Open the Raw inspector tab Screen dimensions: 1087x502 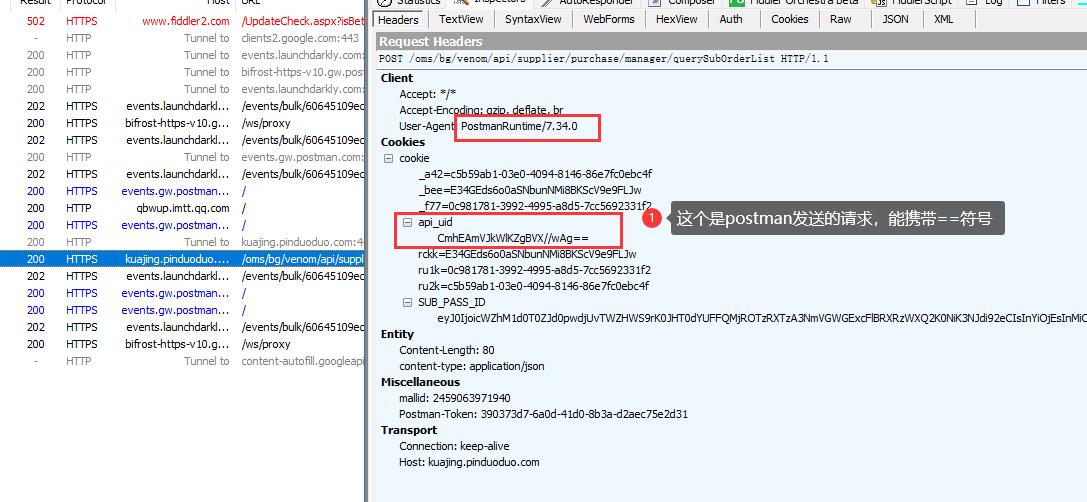click(840, 19)
